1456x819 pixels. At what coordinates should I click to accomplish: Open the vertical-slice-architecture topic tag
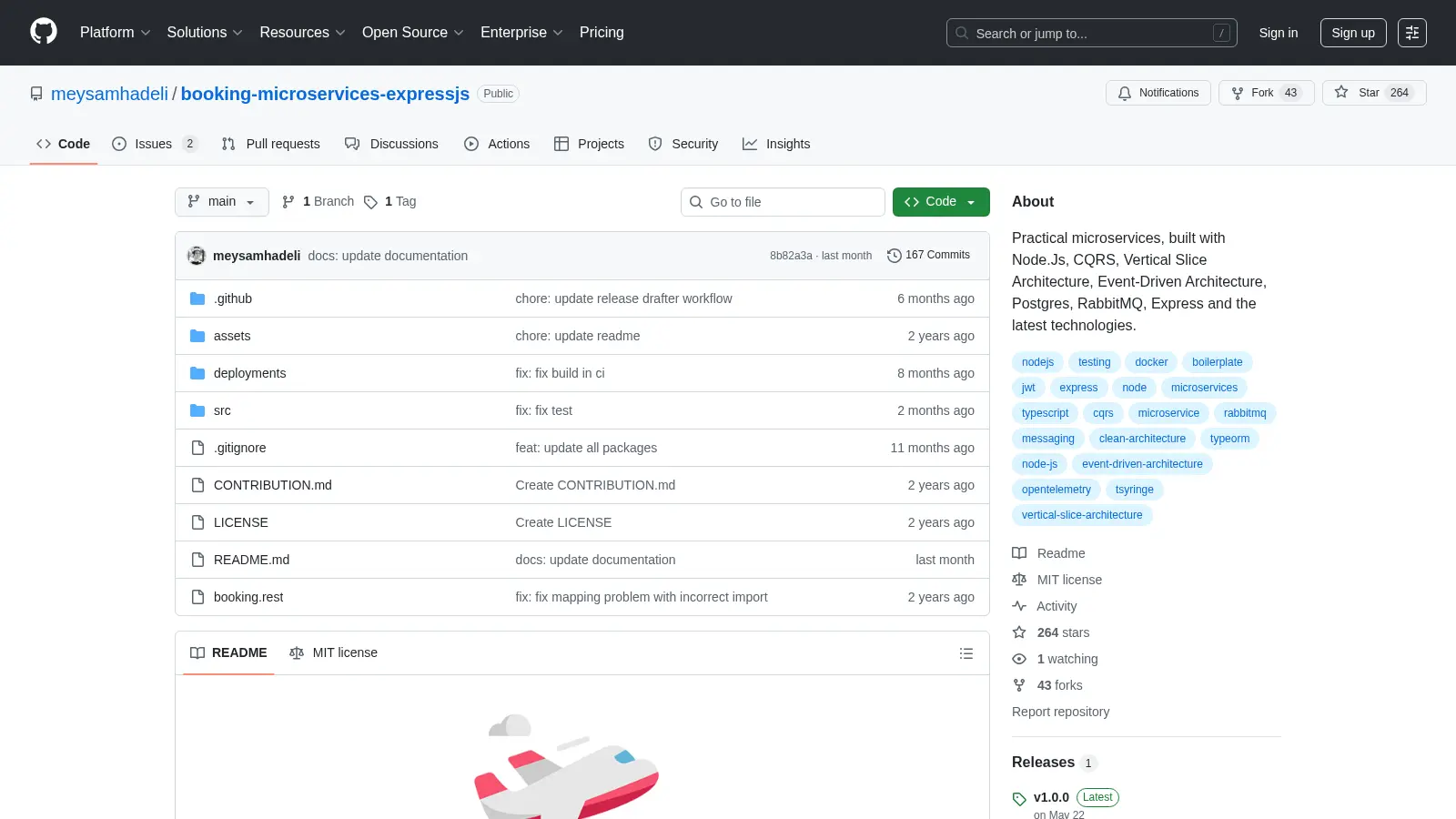(x=1082, y=515)
